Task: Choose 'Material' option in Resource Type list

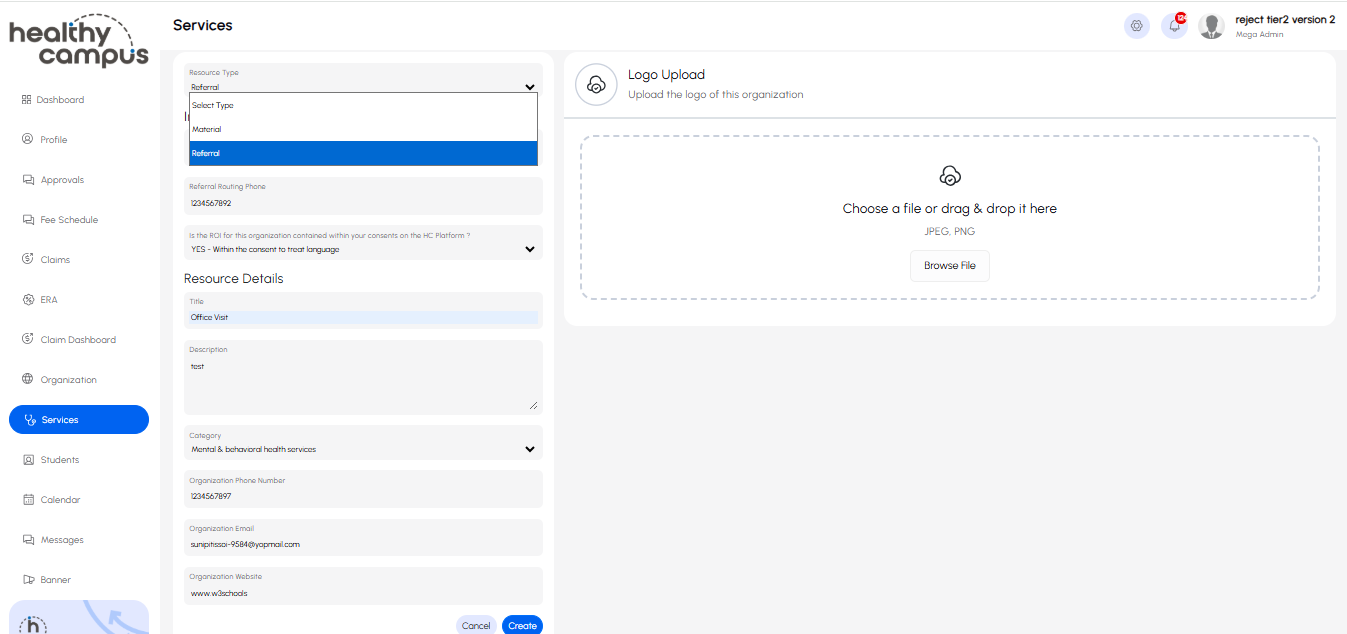Action: point(363,129)
